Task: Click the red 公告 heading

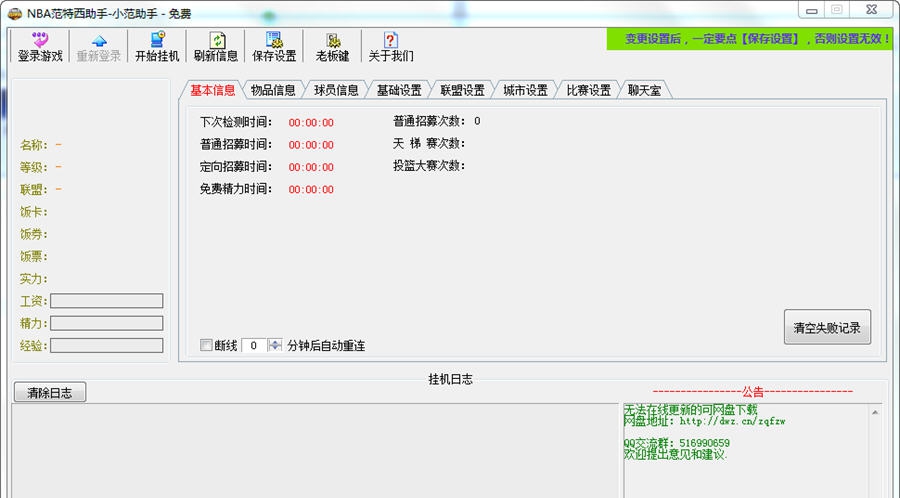Action: click(x=753, y=392)
